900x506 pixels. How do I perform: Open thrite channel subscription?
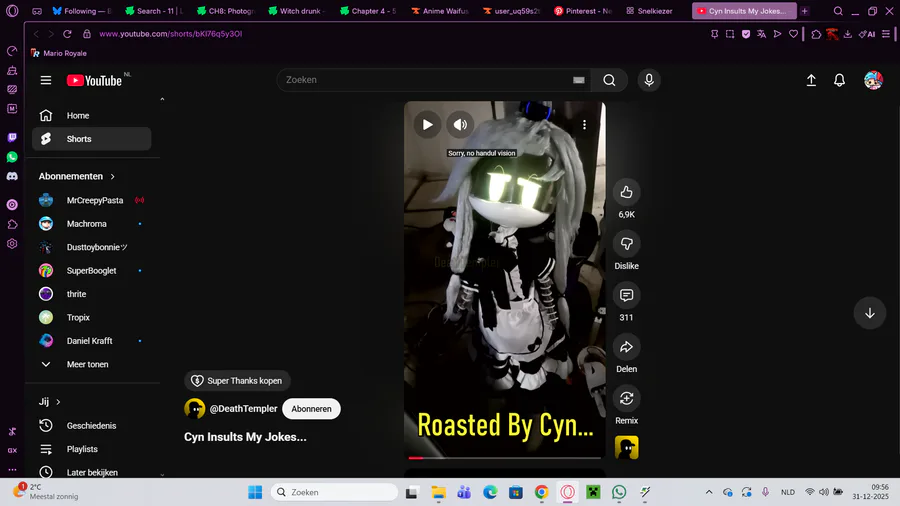[x=92, y=294]
